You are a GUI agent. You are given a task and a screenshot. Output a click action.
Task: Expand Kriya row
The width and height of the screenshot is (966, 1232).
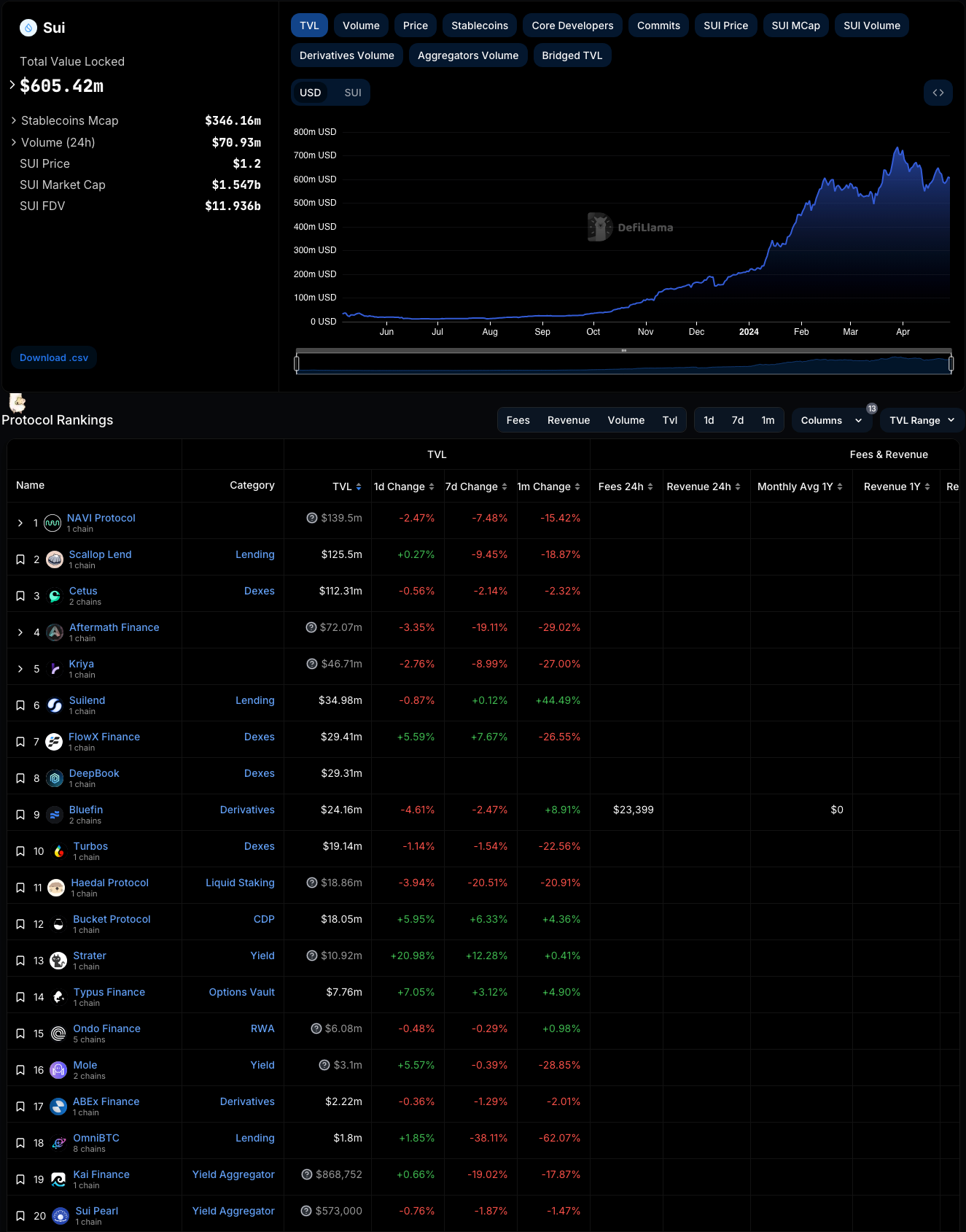(x=20, y=669)
